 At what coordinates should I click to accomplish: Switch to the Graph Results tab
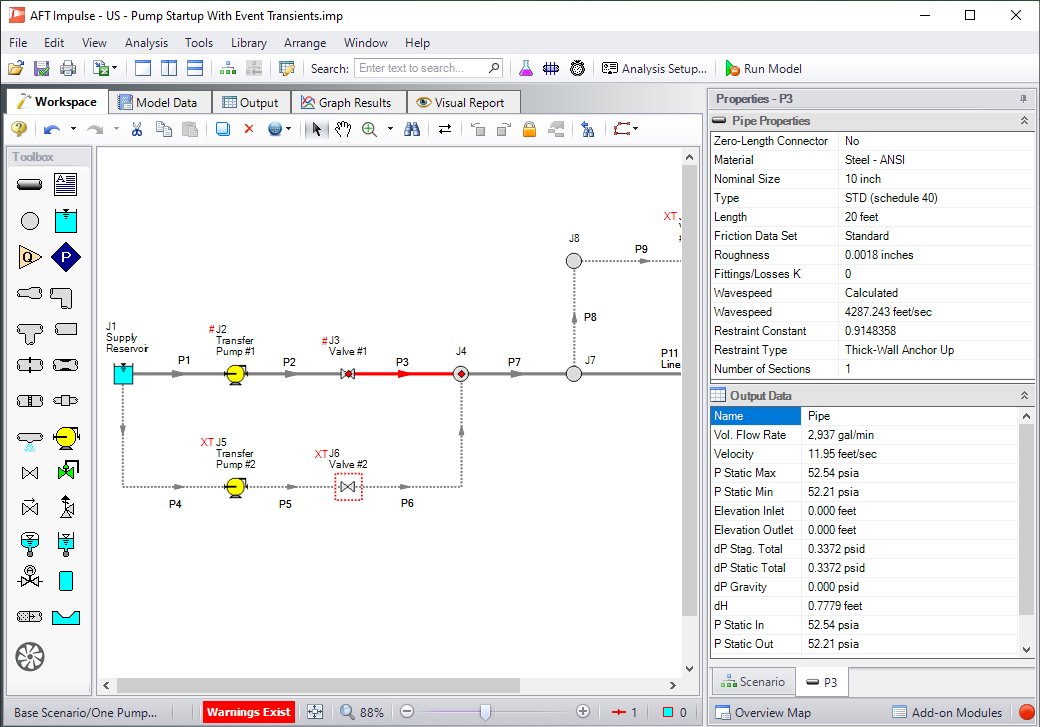tap(346, 102)
